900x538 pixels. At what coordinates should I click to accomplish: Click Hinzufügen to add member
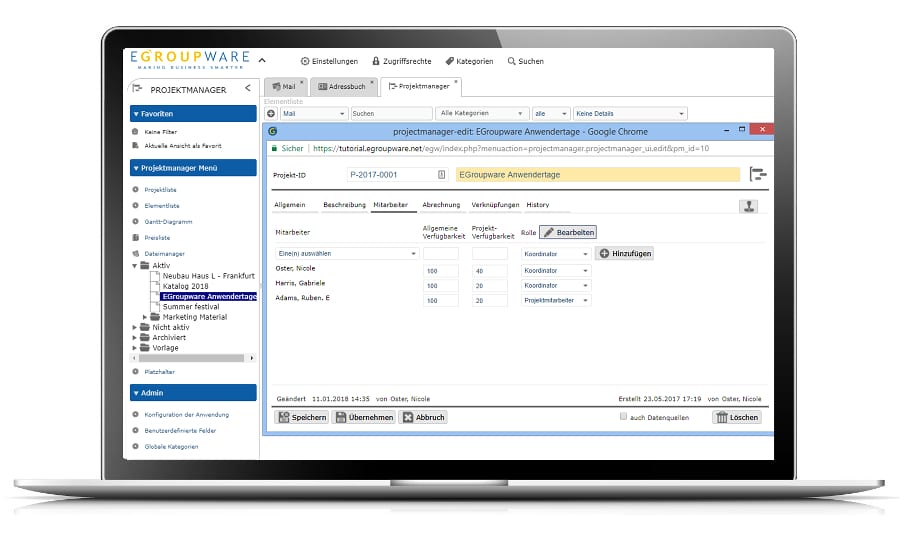coord(624,253)
